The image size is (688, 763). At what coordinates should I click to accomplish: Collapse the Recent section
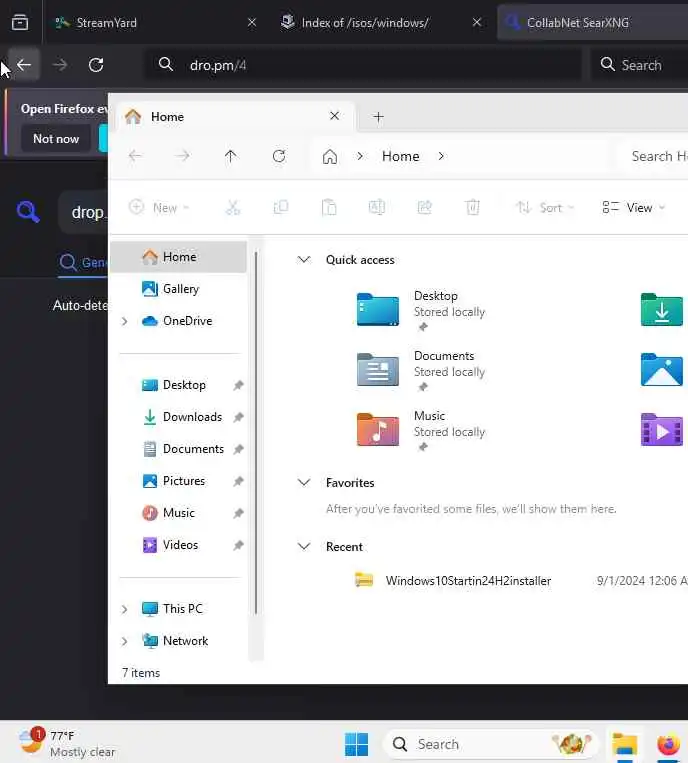pyautogui.click(x=304, y=546)
